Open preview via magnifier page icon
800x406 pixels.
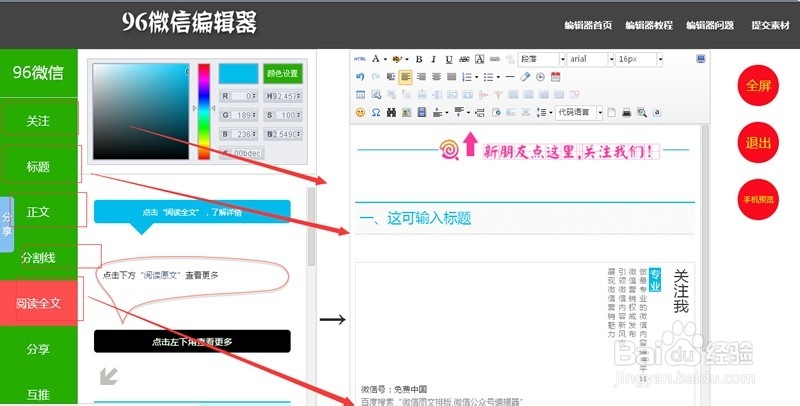tap(642, 113)
